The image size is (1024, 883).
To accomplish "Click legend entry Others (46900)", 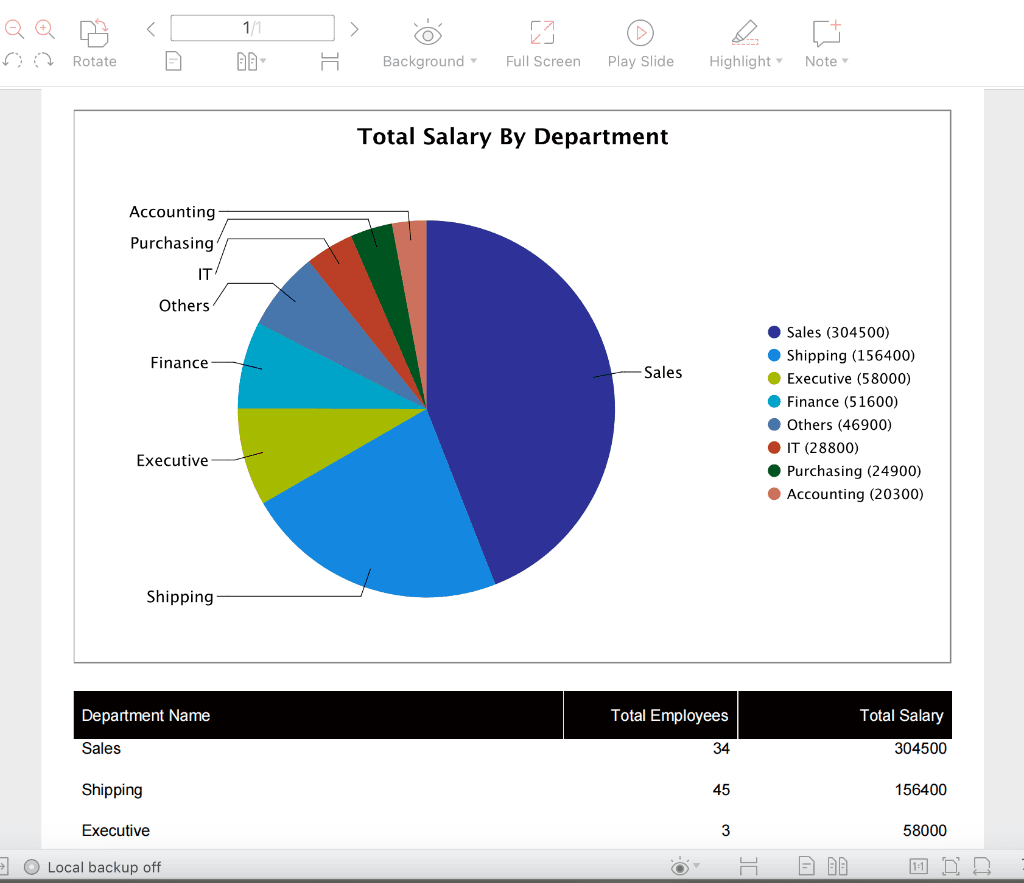I will (x=829, y=425).
